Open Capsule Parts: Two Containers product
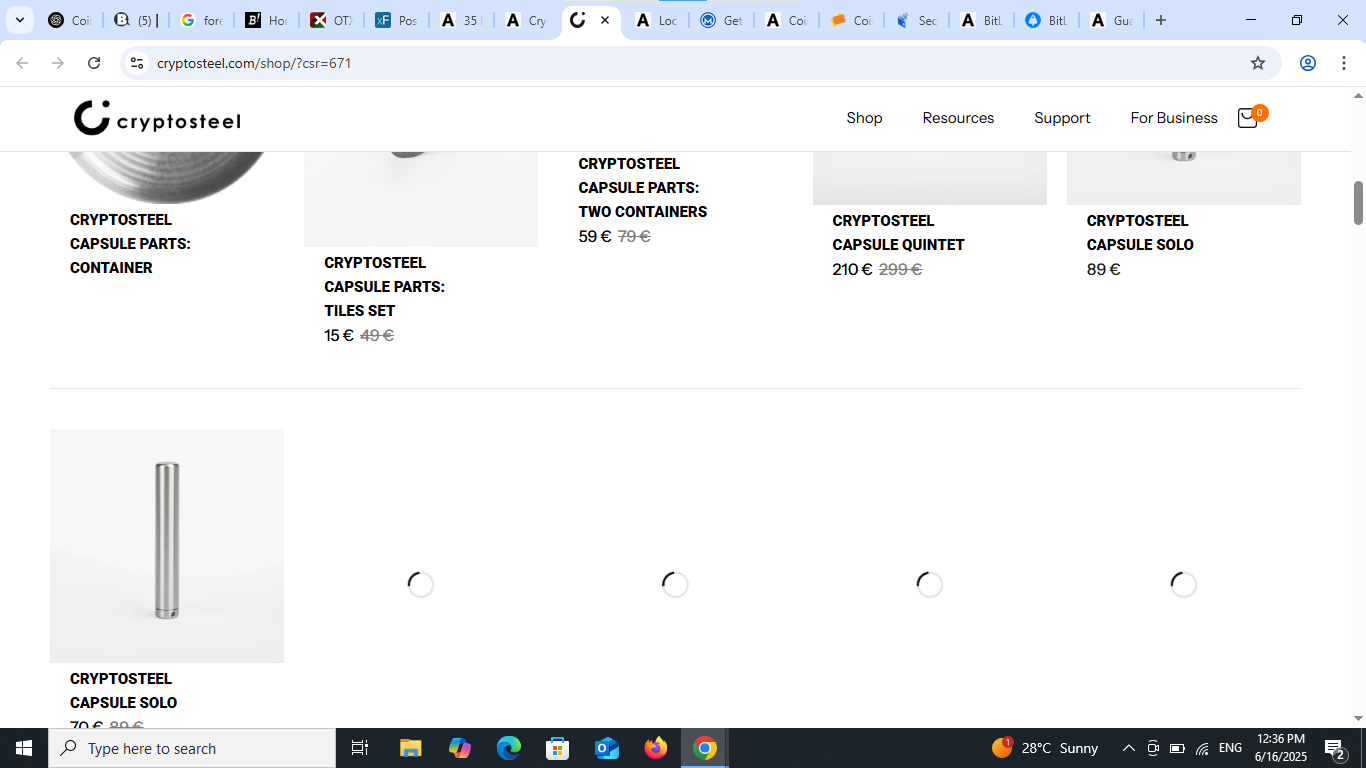1366x768 pixels. coord(642,188)
